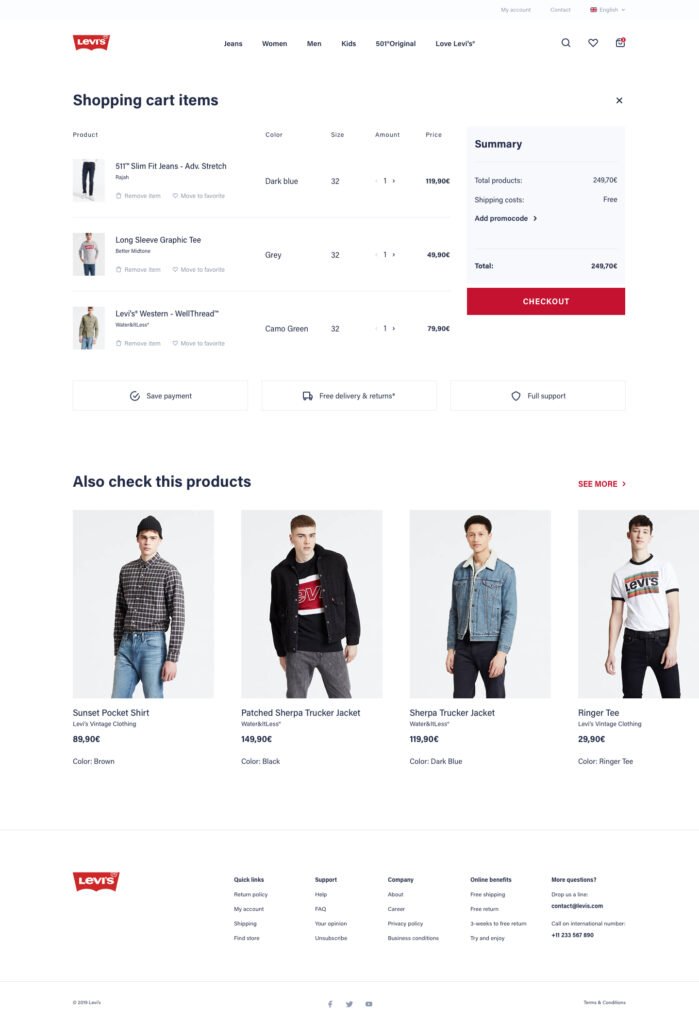Expand the Add promocode option
Screen dimensions: 699x1024
506,219
